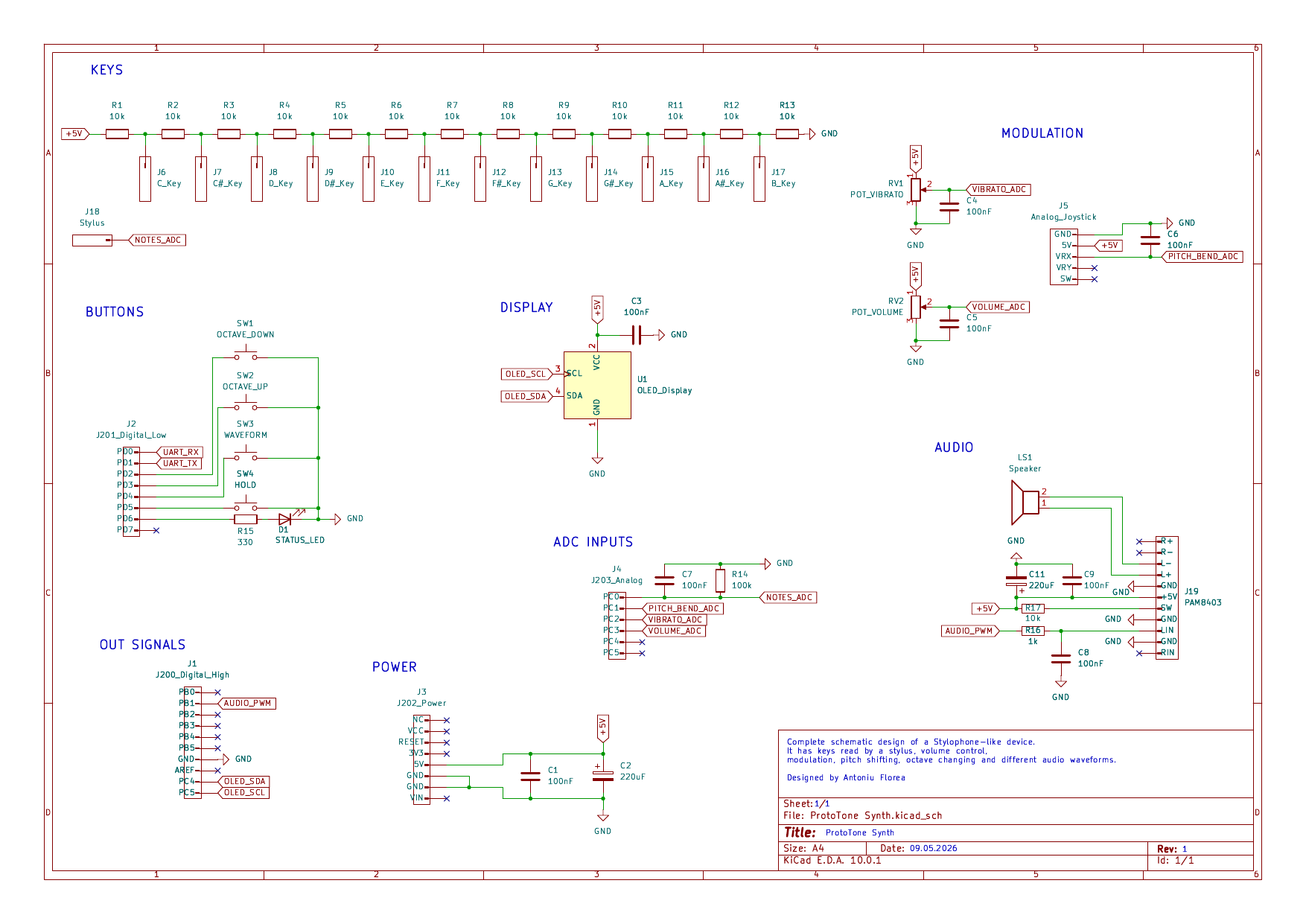Click the AUDIO section title

(x=954, y=447)
